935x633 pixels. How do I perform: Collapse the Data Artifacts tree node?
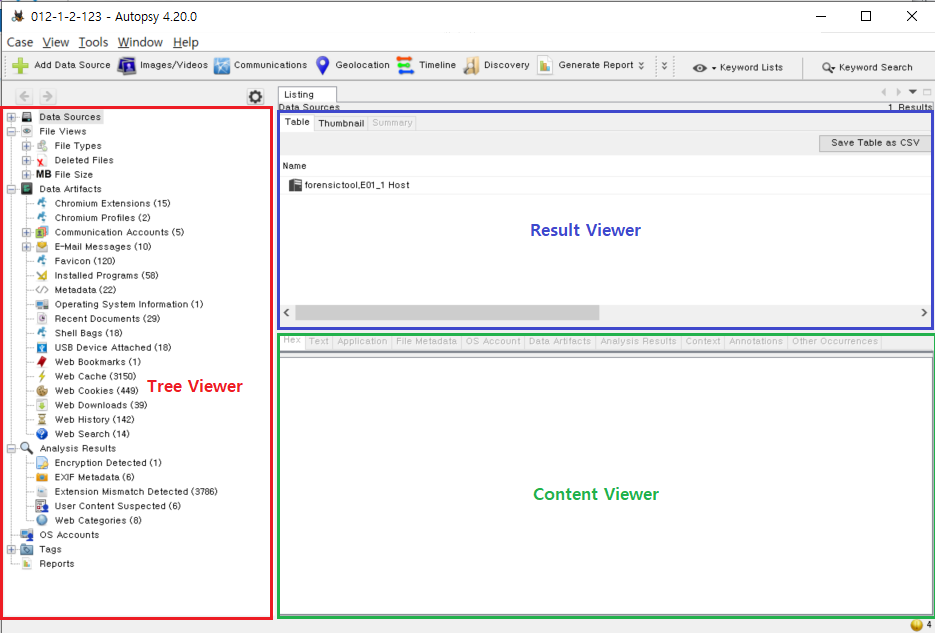click(x=11, y=190)
